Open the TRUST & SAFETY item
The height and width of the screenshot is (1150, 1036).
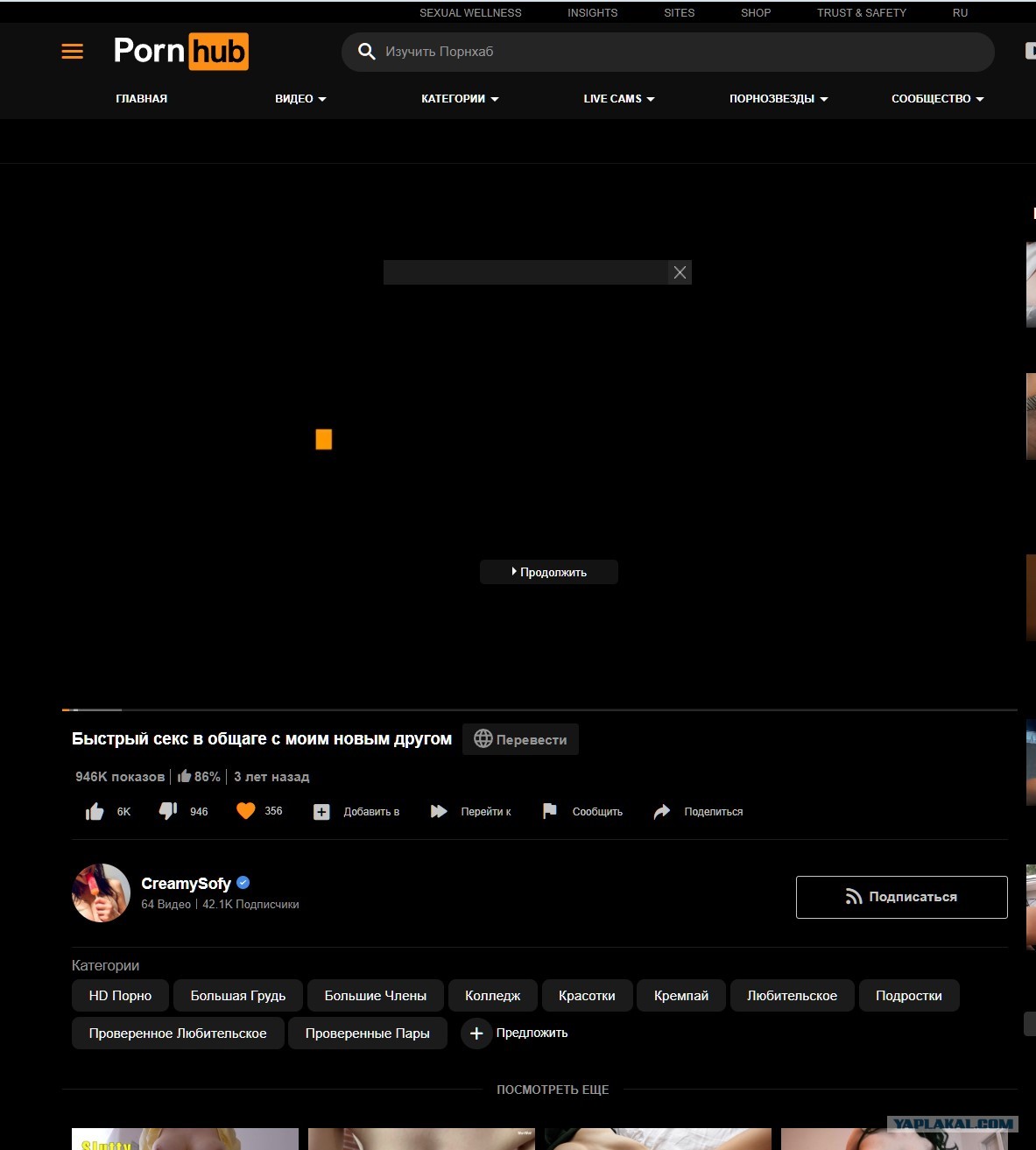(x=861, y=13)
